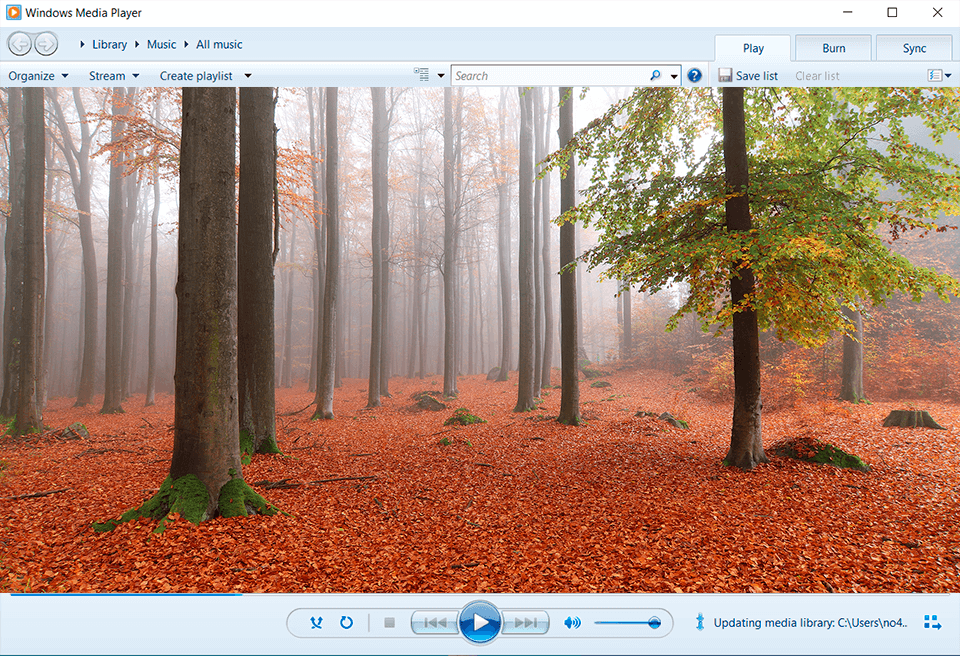Click the view options icon near search

point(421,74)
